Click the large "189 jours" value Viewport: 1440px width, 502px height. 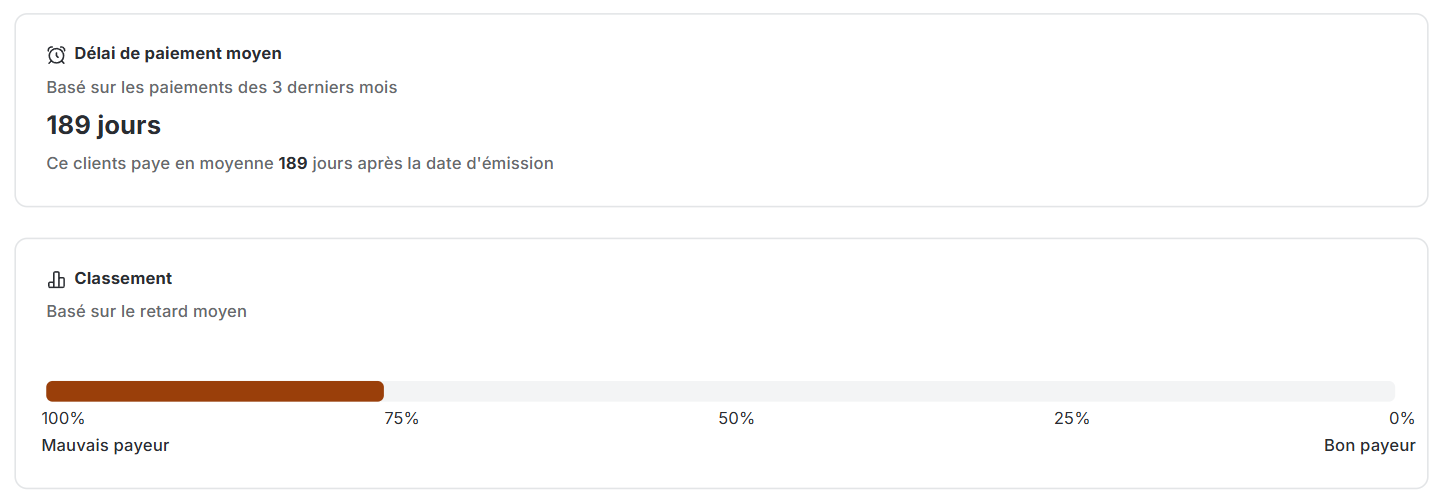click(104, 126)
